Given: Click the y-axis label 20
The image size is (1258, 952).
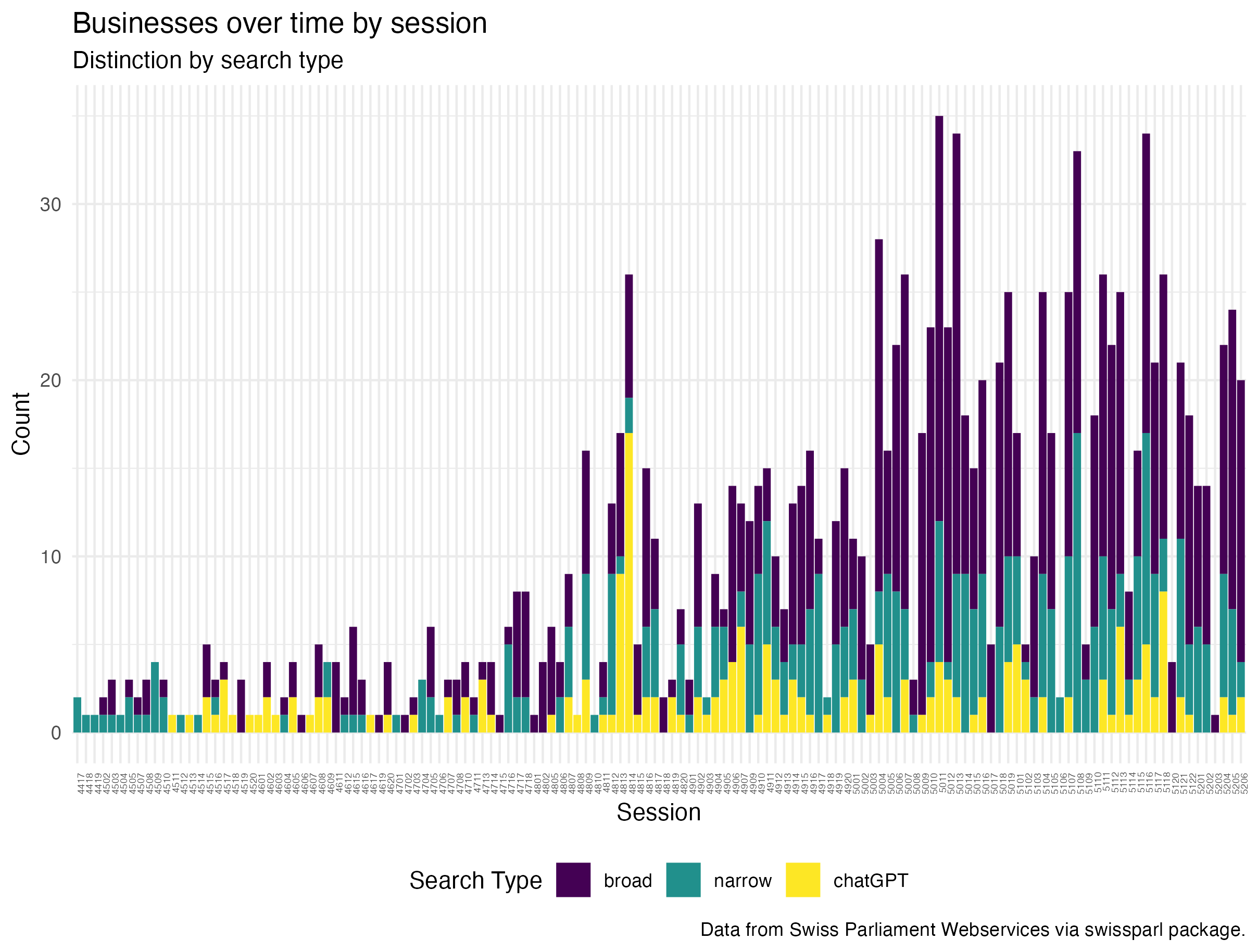Looking at the screenshot, I should (50, 380).
